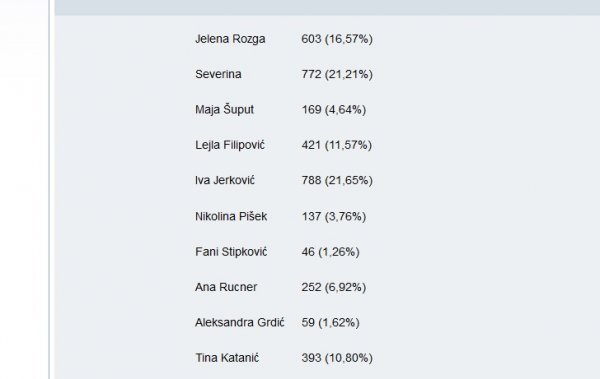Click the 252 (6,92%) vote count
Viewport: 600px width, 379px height.
(x=333, y=287)
